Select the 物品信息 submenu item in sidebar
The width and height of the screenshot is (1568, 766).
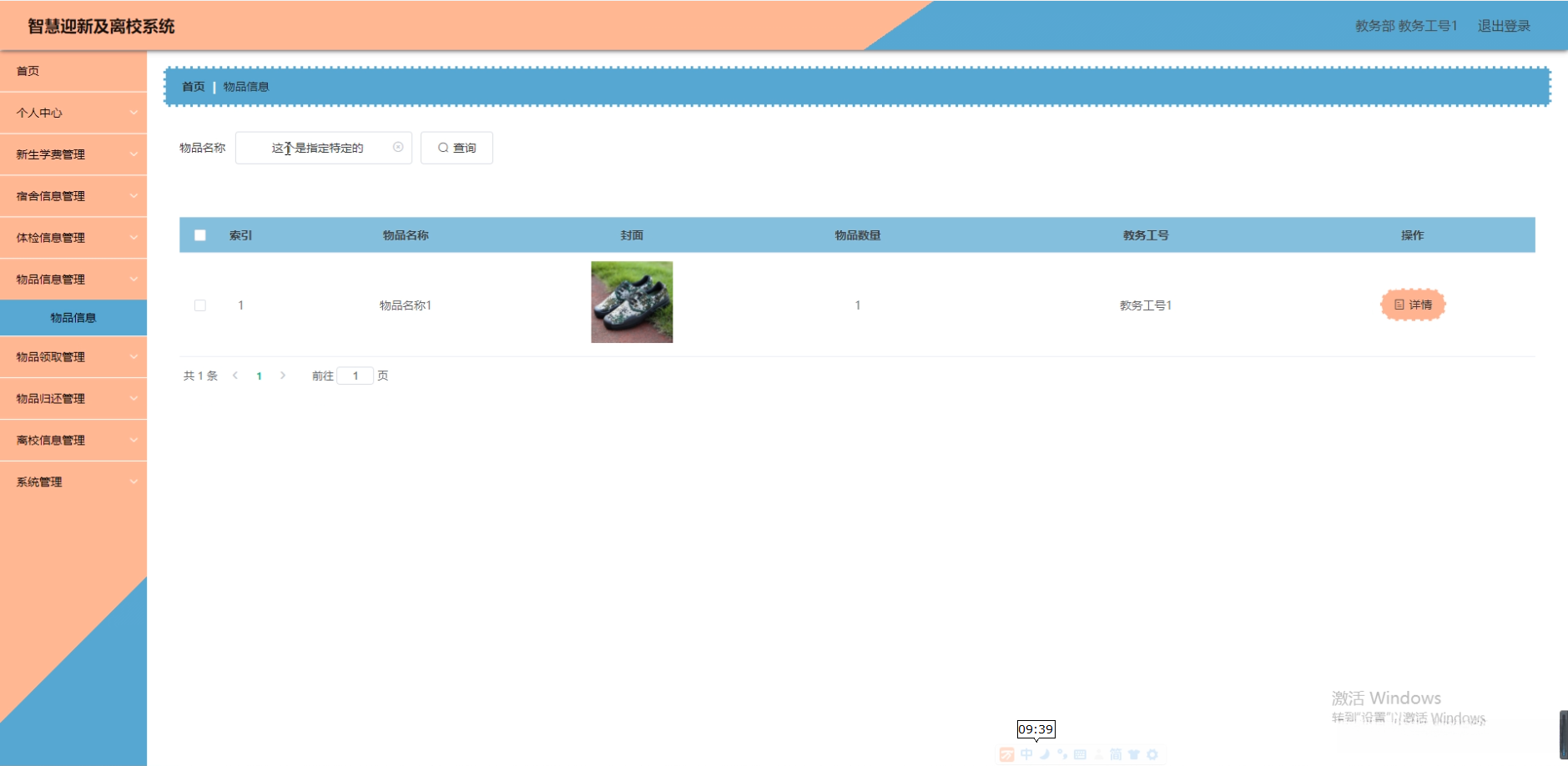pos(73,318)
